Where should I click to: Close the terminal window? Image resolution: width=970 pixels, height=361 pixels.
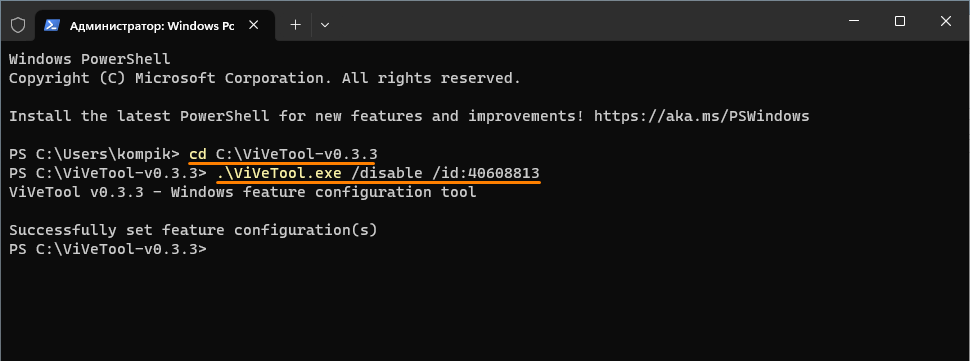click(x=945, y=21)
